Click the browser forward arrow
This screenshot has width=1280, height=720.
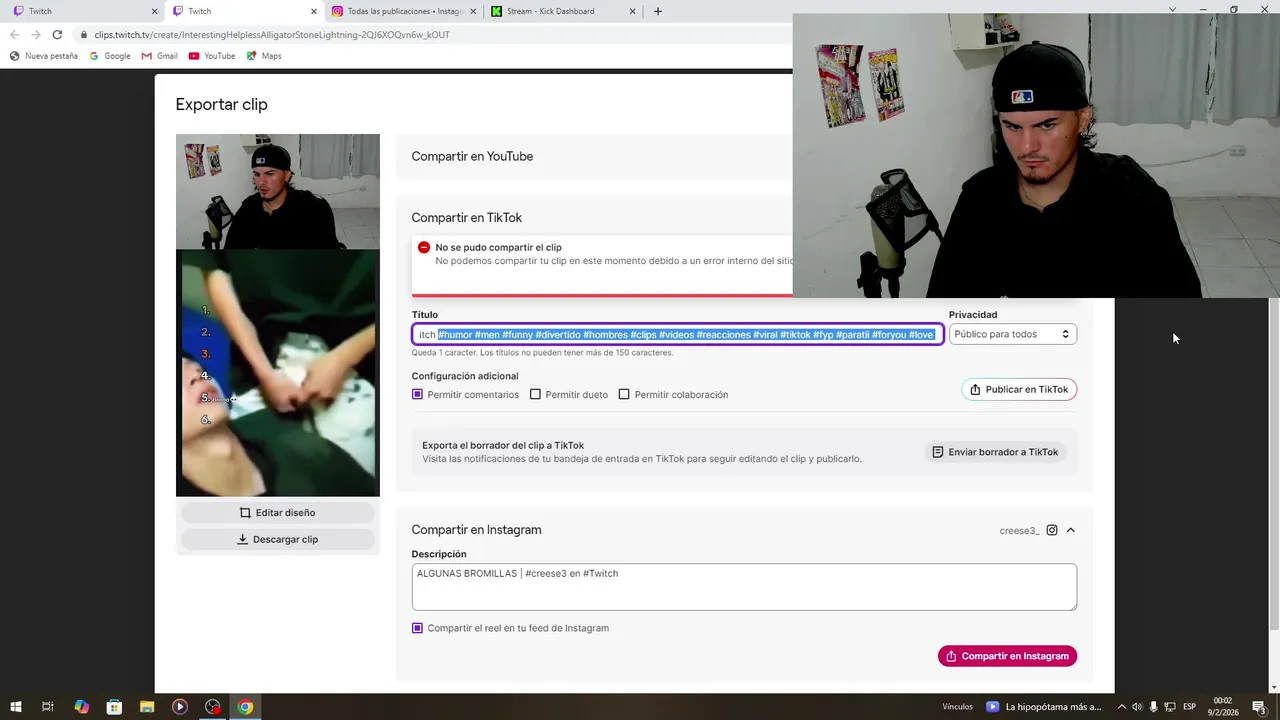(x=36, y=34)
